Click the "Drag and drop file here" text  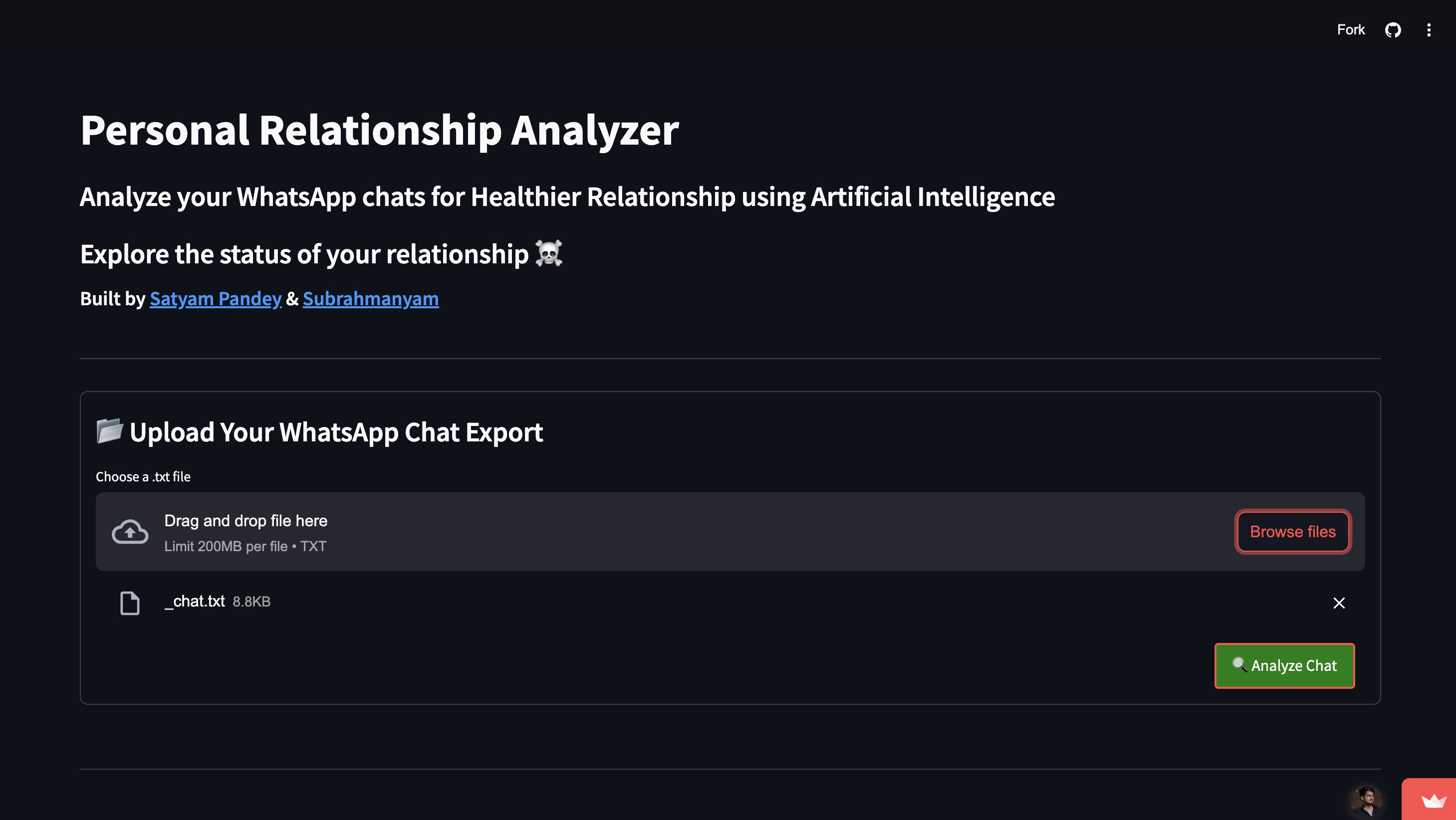tap(246, 521)
